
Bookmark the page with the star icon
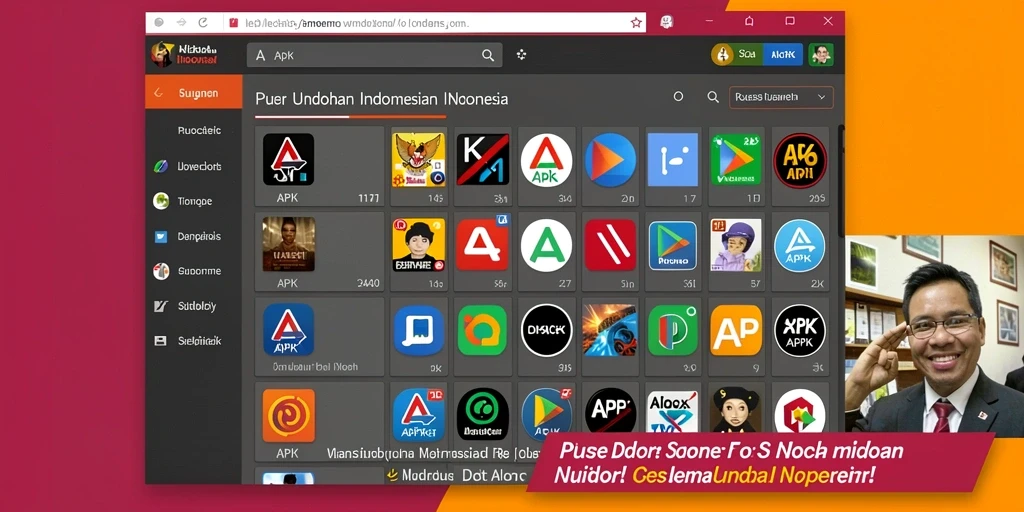(x=636, y=23)
